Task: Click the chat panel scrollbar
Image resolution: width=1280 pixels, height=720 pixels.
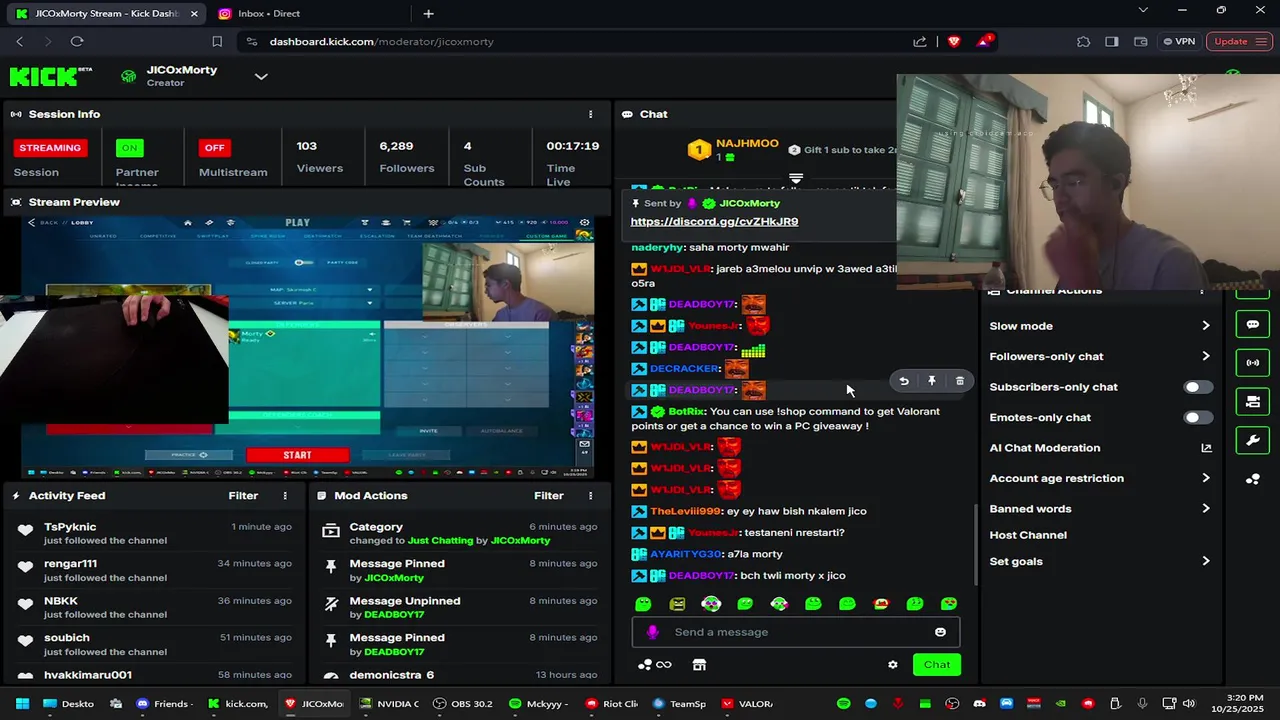Action: click(x=976, y=545)
